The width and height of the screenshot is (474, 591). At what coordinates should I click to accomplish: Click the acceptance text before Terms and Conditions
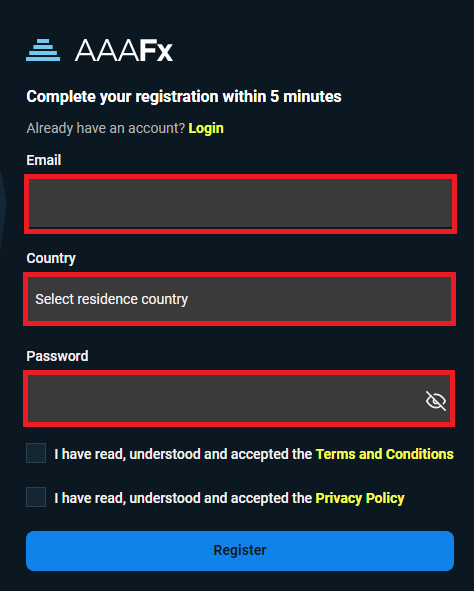pyautogui.click(x=183, y=454)
